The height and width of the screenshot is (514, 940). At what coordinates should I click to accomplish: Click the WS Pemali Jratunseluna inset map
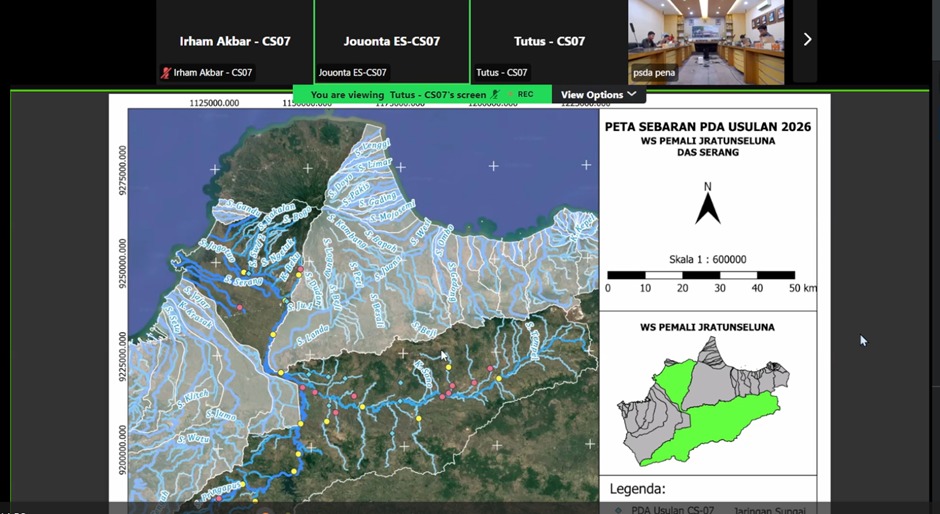tap(703, 402)
